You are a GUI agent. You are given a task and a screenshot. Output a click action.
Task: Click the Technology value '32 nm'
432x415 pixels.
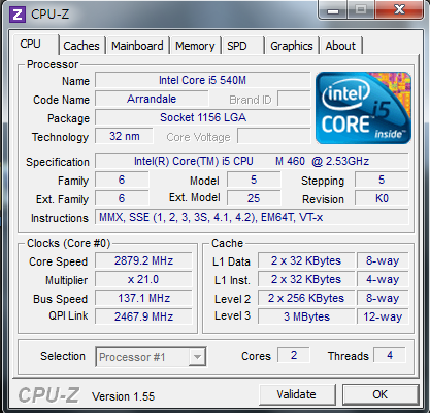(x=124, y=136)
